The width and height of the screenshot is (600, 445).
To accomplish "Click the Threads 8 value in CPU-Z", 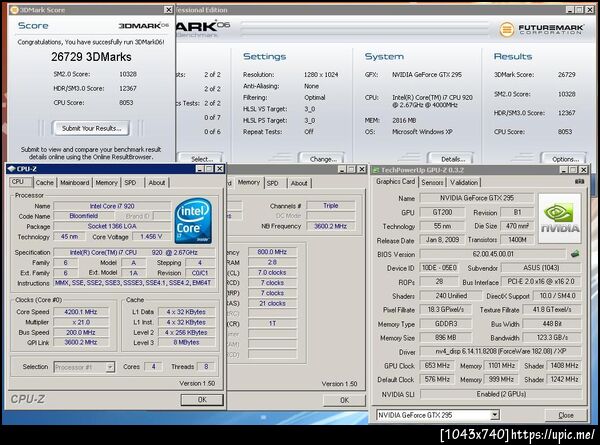I will pyautogui.click(x=206, y=367).
